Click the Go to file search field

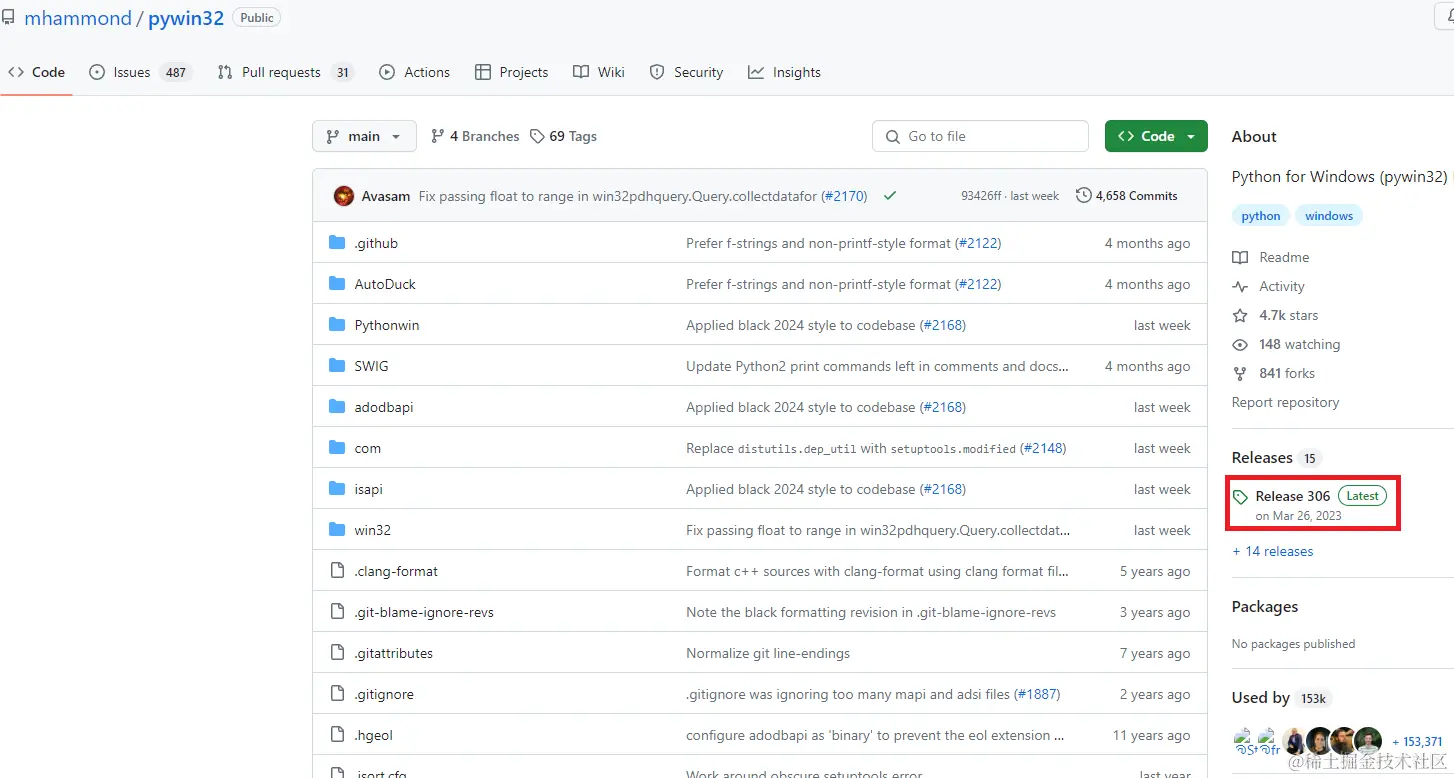click(980, 136)
